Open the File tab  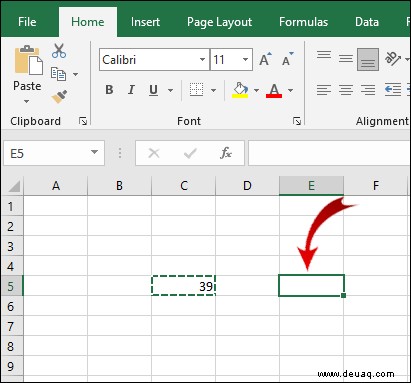click(27, 22)
